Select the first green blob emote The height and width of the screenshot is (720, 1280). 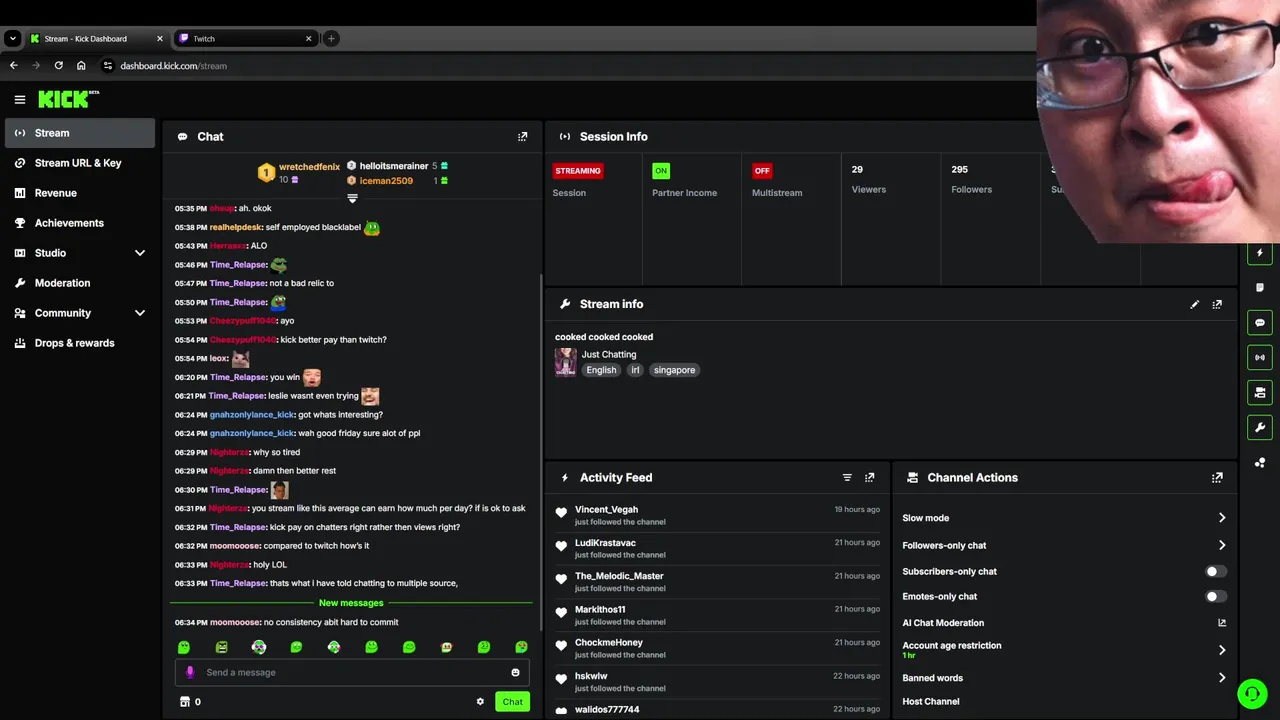[184, 647]
